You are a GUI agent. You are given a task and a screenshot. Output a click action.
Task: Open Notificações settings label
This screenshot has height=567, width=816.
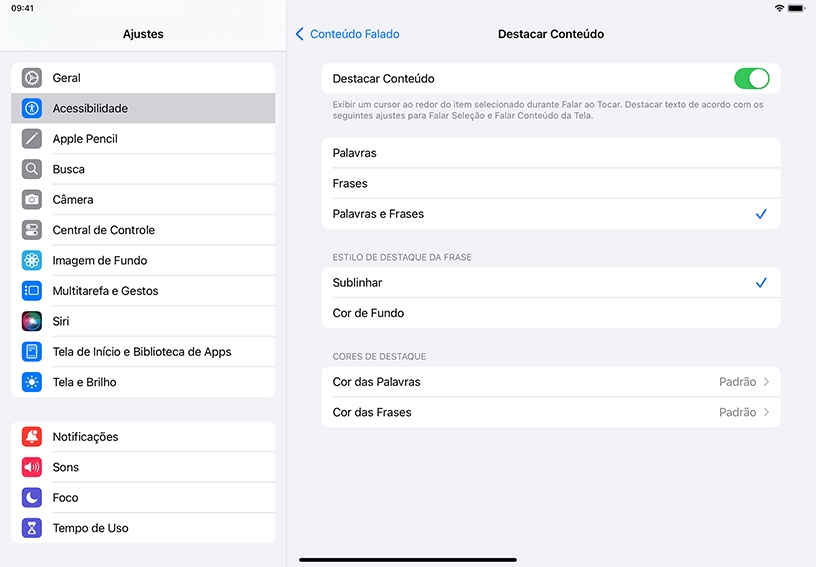coord(85,437)
